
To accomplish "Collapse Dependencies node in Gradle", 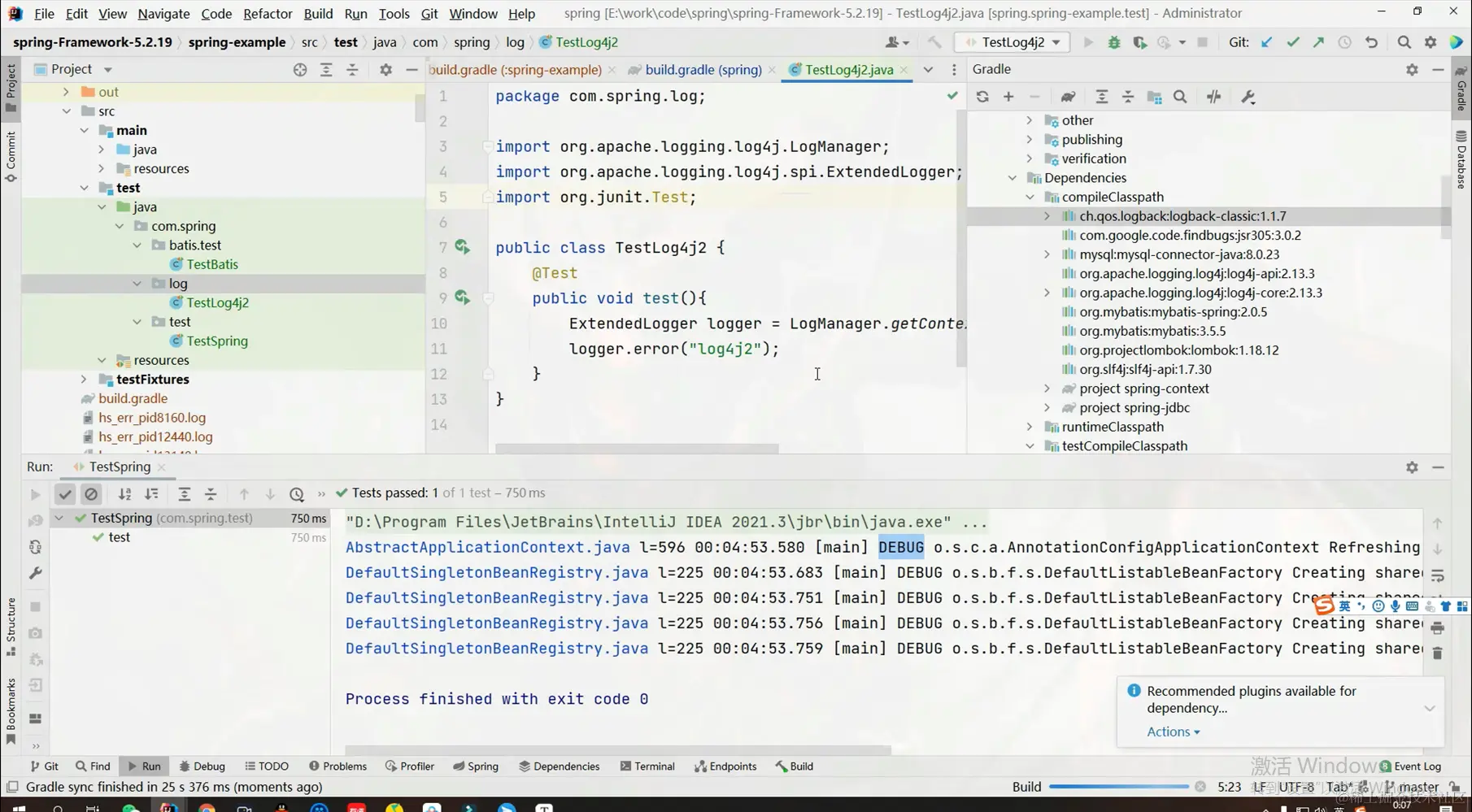I will (1012, 178).
